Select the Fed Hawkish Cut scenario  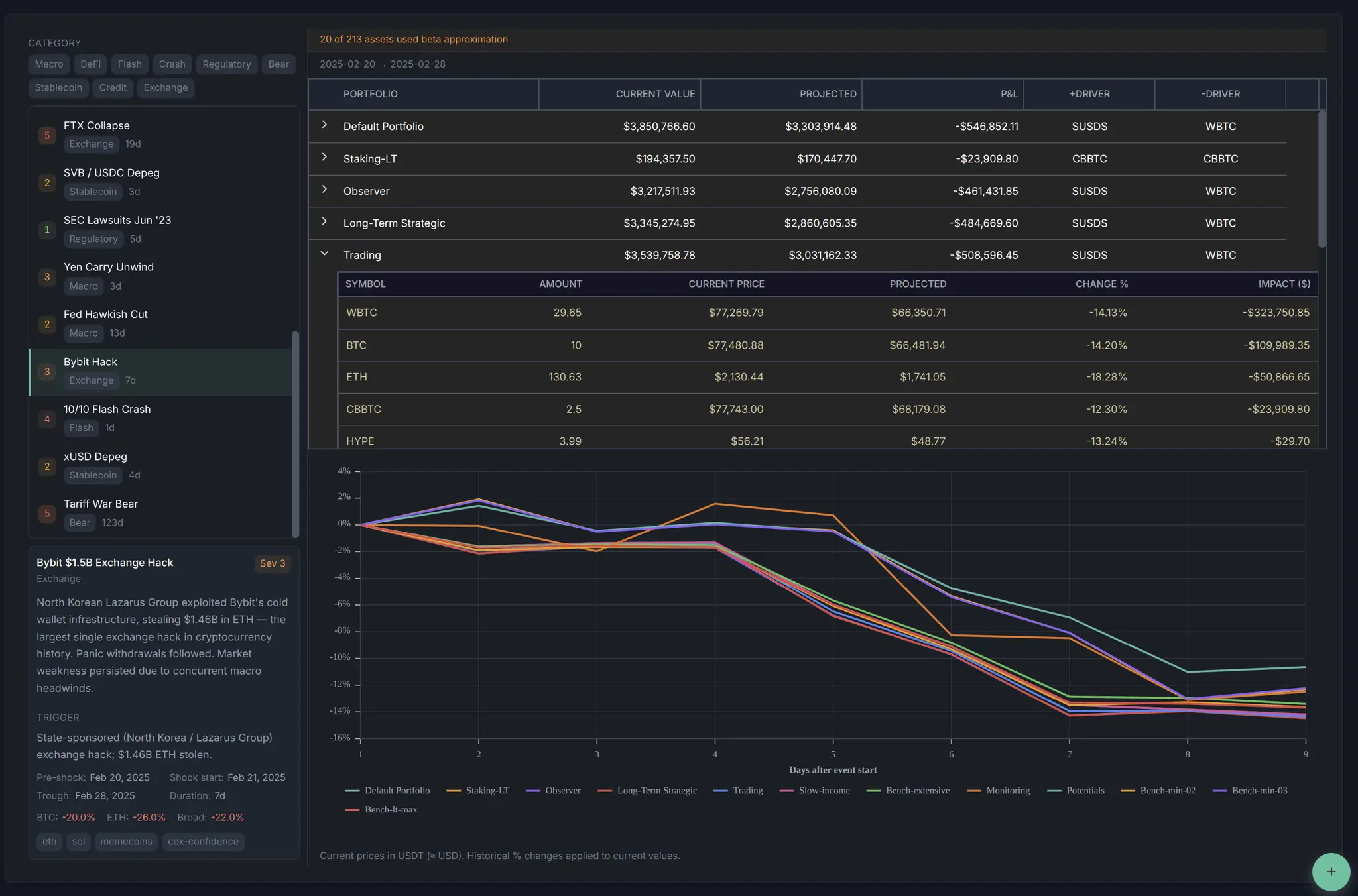click(160, 324)
